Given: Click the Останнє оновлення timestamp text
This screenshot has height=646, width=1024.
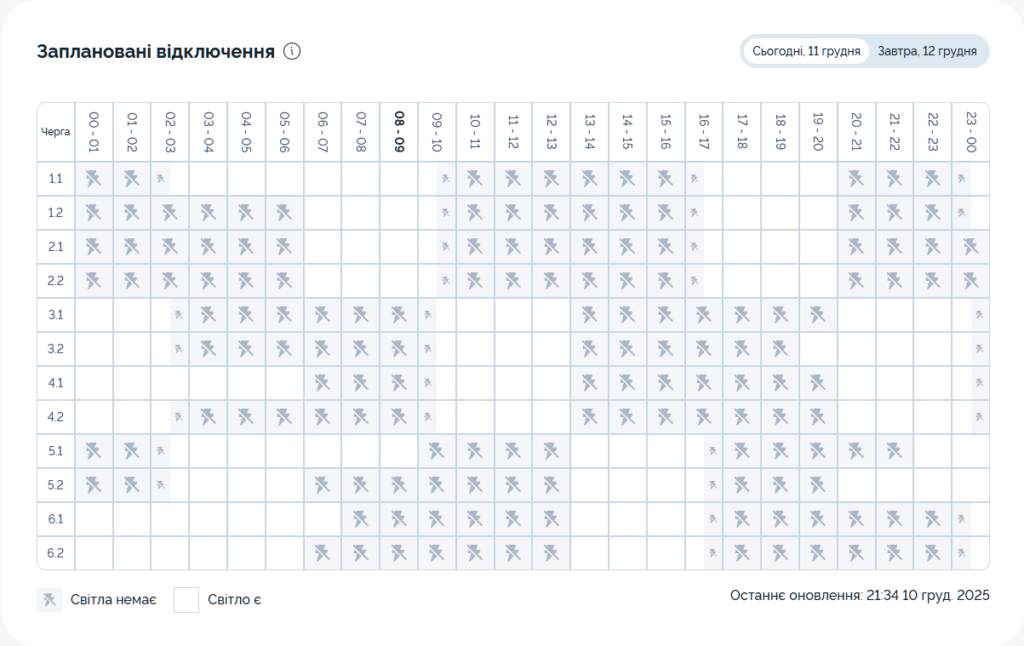Looking at the screenshot, I should point(859,595).
